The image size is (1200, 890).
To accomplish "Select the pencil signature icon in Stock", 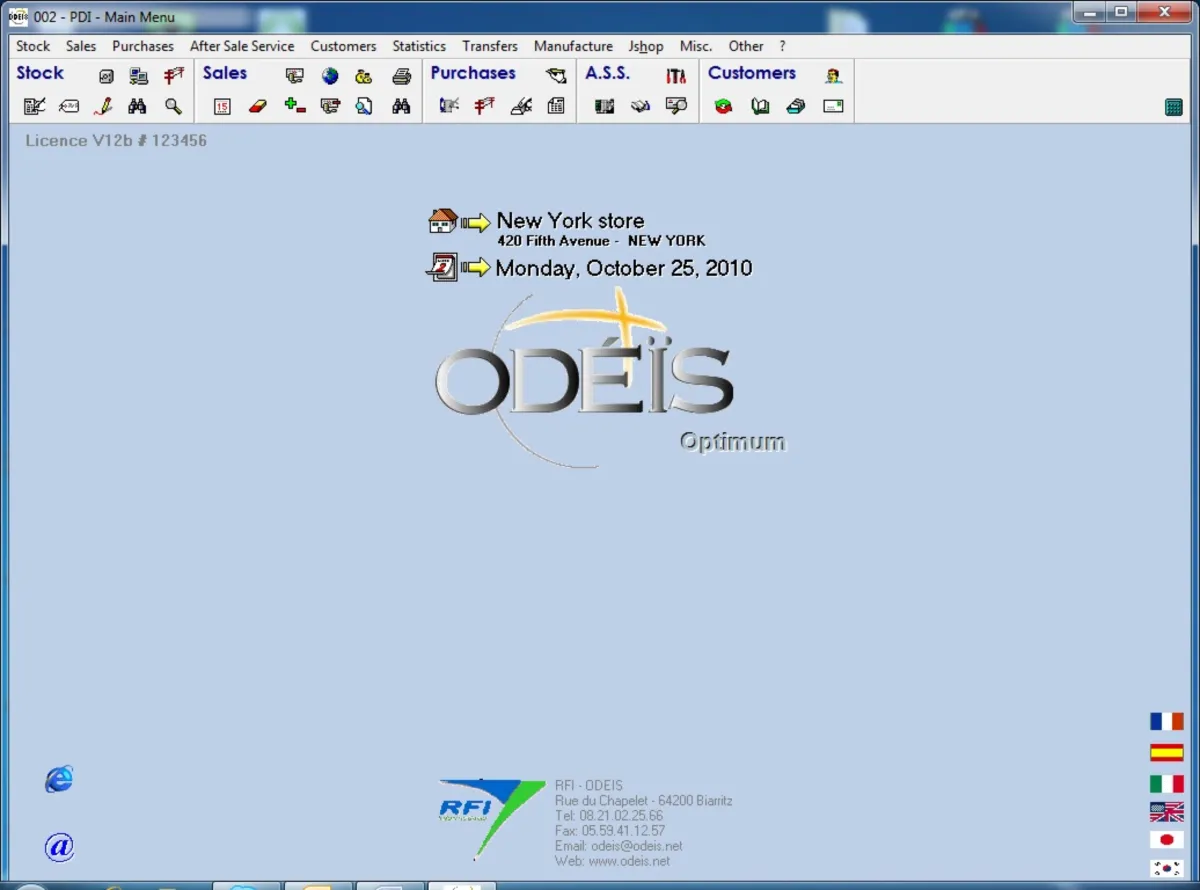I will click(x=103, y=106).
